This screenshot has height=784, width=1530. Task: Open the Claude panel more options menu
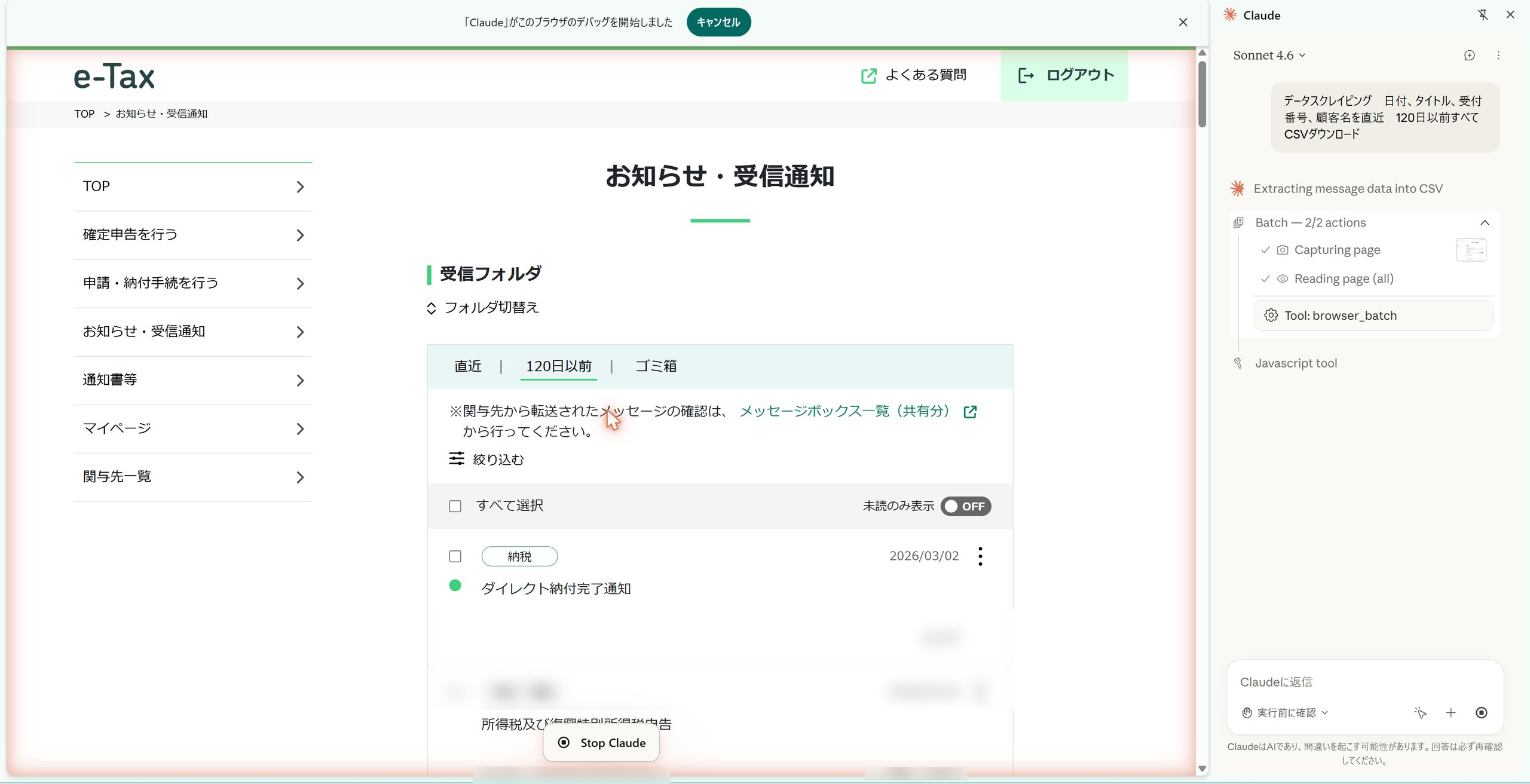click(x=1498, y=56)
